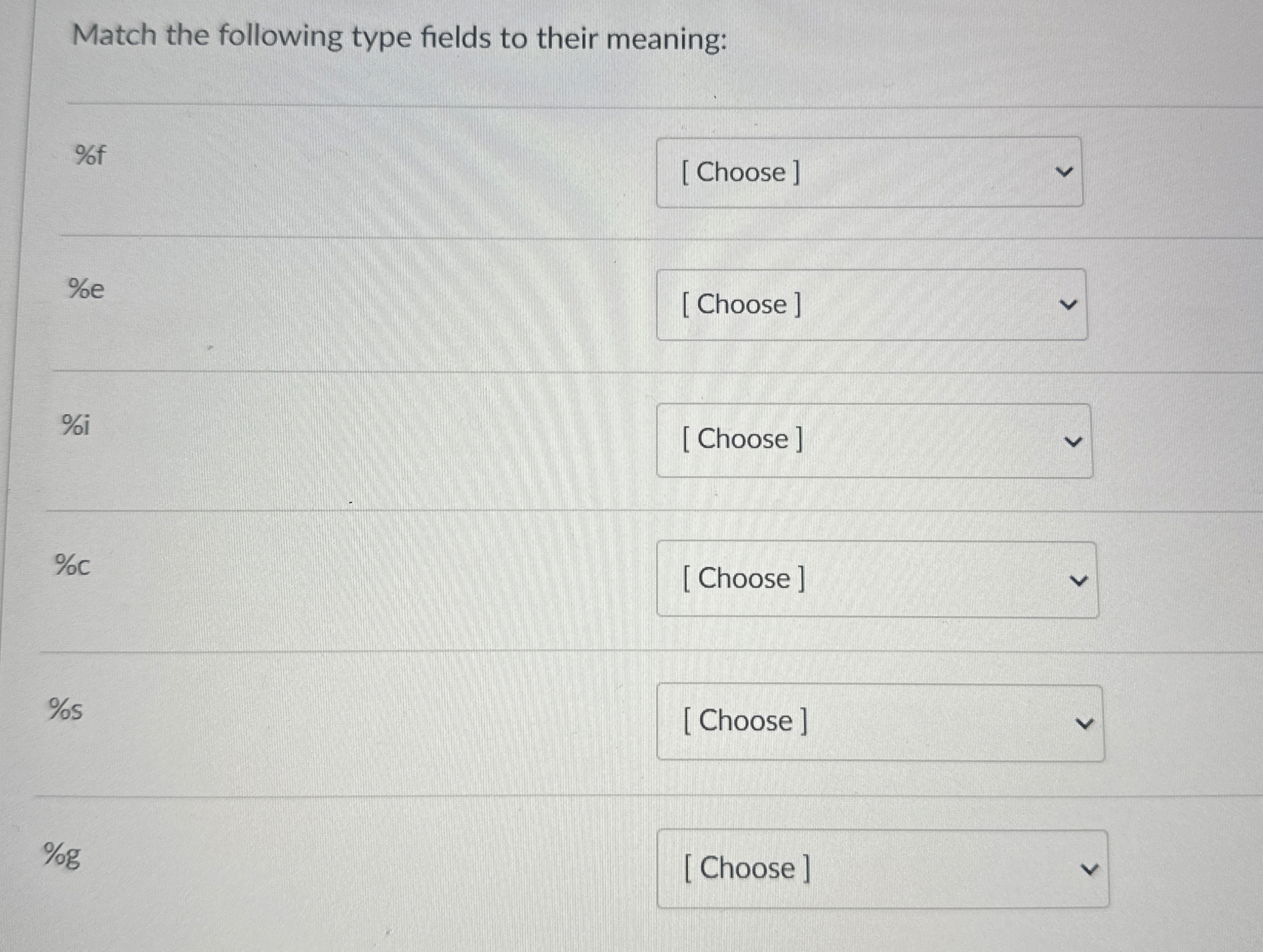Select the %s label text

click(x=65, y=708)
